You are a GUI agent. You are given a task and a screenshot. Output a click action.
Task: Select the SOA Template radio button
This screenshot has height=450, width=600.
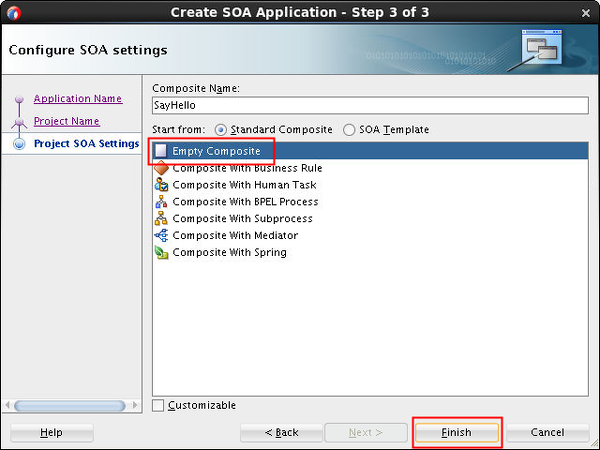point(349,130)
